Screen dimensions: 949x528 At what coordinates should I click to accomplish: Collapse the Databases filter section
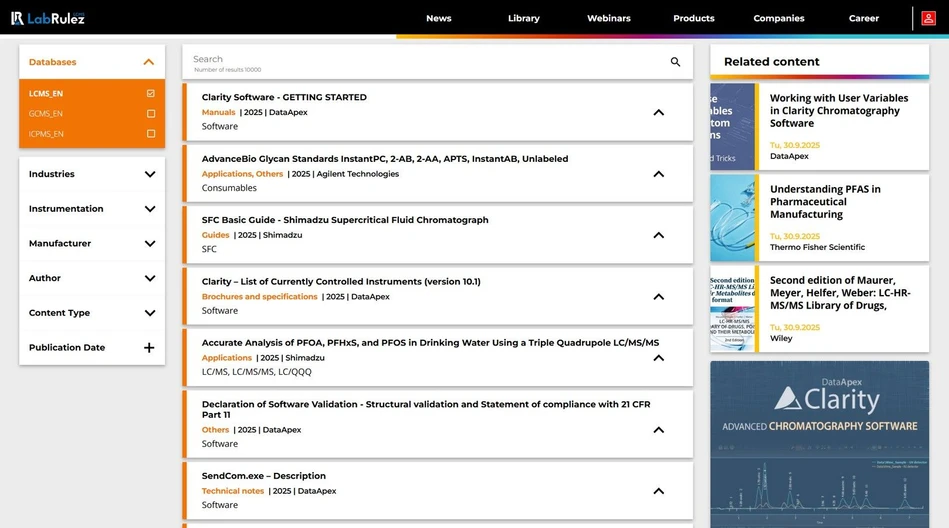[149, 62]
